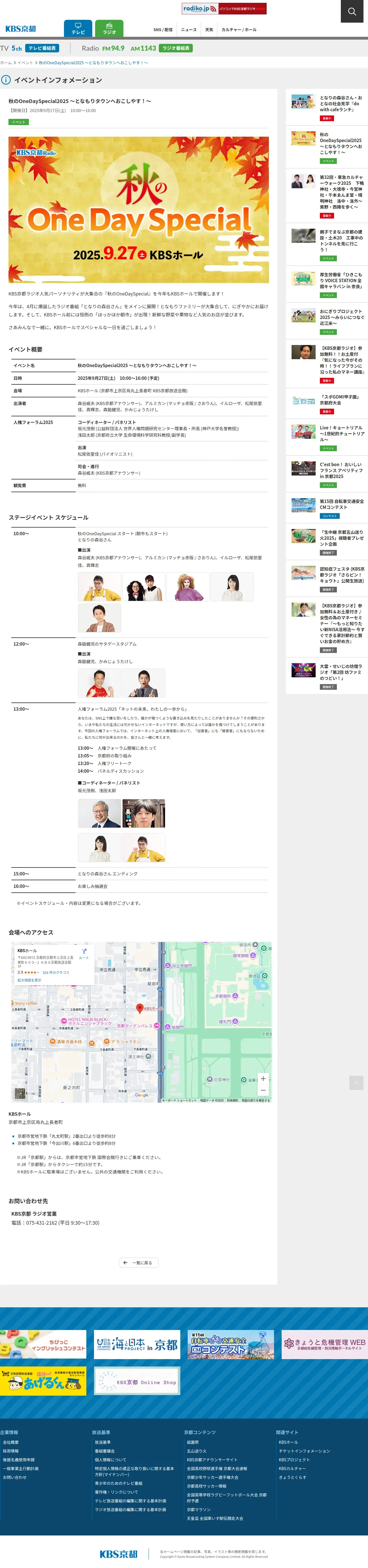Open sidebar 親子でまなぶ京都の建設・土木20
368x1568 pixels.
[327, 243]
